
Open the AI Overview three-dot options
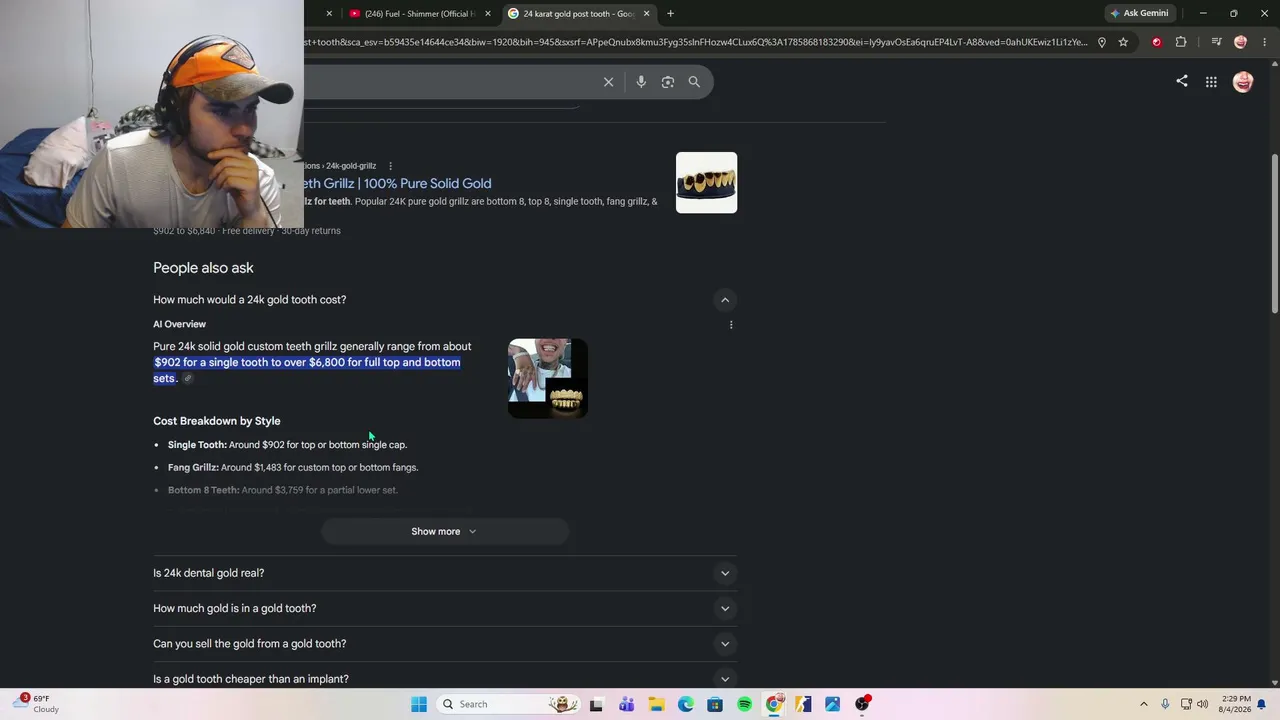click(x=731, y=325)
